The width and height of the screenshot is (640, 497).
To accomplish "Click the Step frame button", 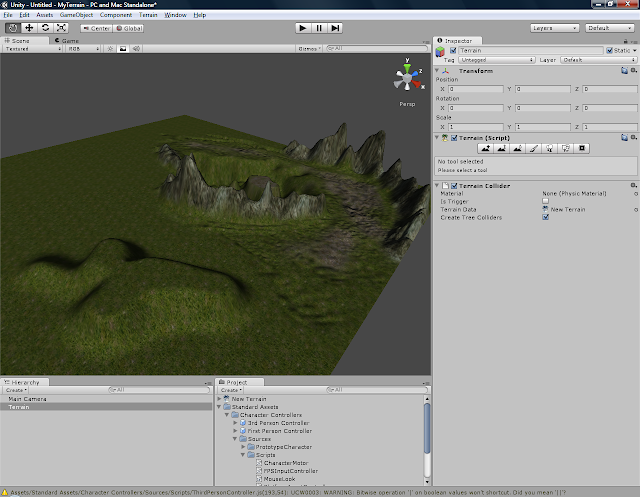I will (x=335, y=28).
